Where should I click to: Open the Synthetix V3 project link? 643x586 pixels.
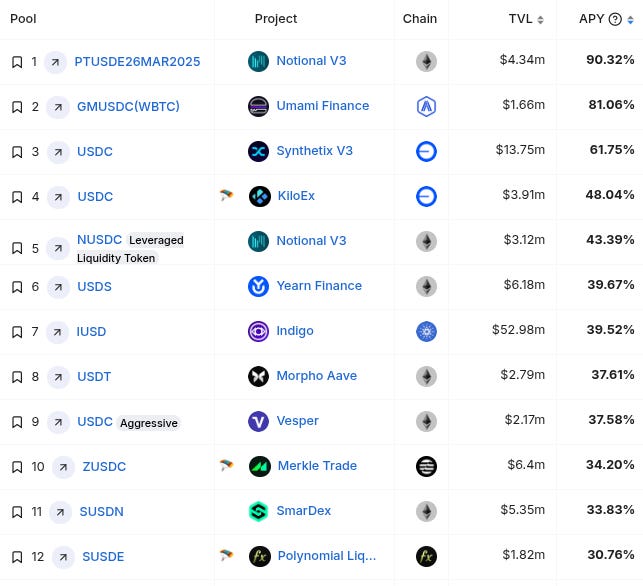coord(315,151)
